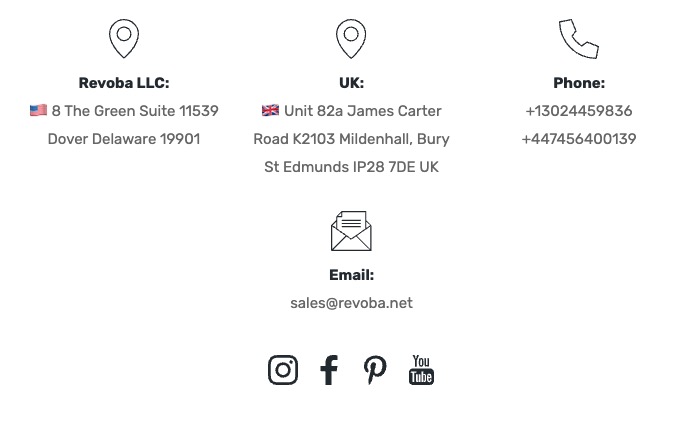Email sales@revoba.net
This screenshot has width=700, height=437.
[x=351, y=303]
